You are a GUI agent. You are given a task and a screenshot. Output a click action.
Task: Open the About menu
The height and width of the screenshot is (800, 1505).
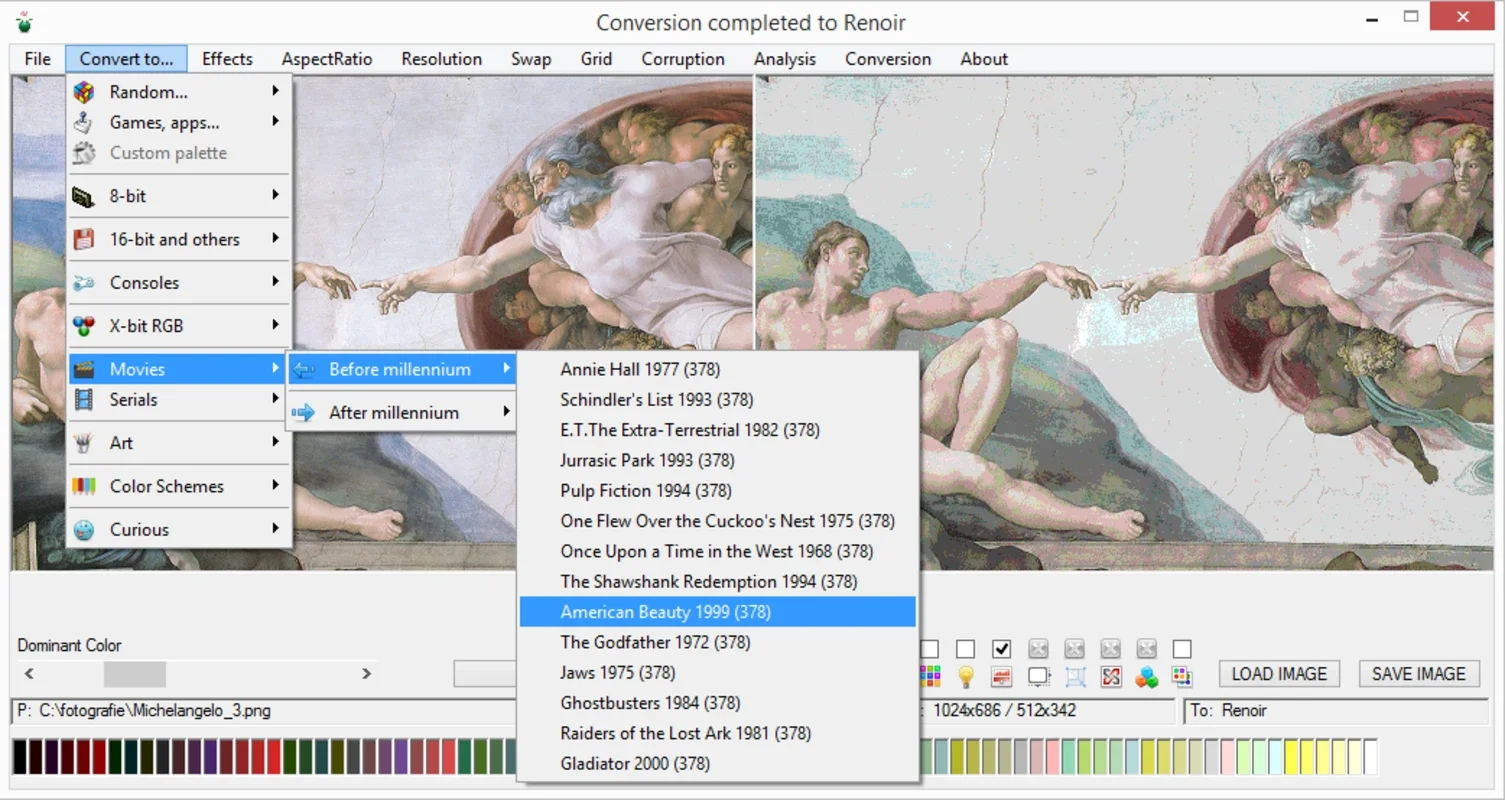(x=984, y=59)
